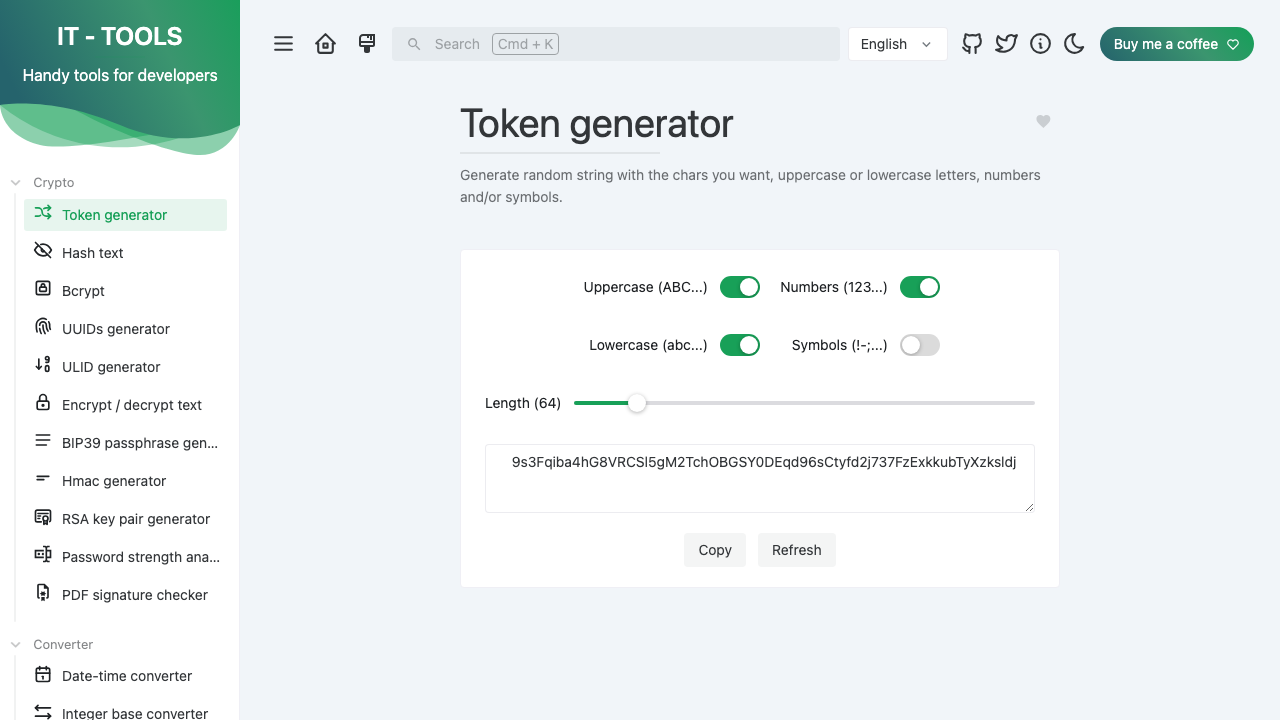Screen dimensions: 1280x720
Task: Click the Token generator page heading
Action: pyautogui.click(x=597, y=124)
